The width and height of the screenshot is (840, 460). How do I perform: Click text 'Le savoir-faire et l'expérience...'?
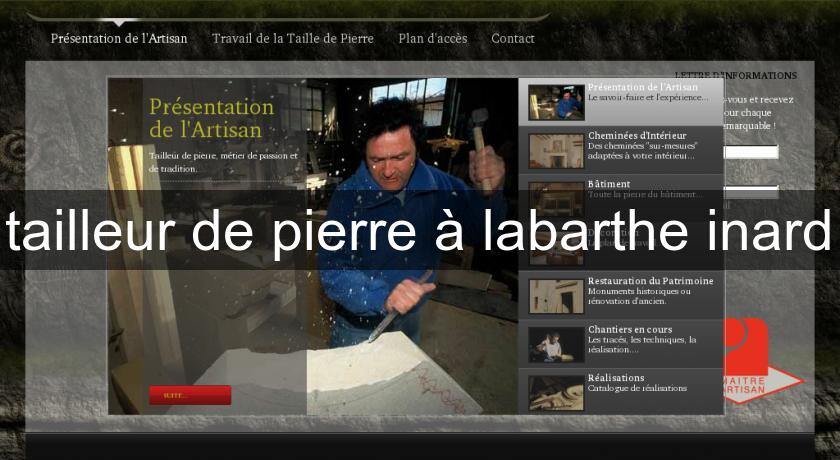point(648,97)
